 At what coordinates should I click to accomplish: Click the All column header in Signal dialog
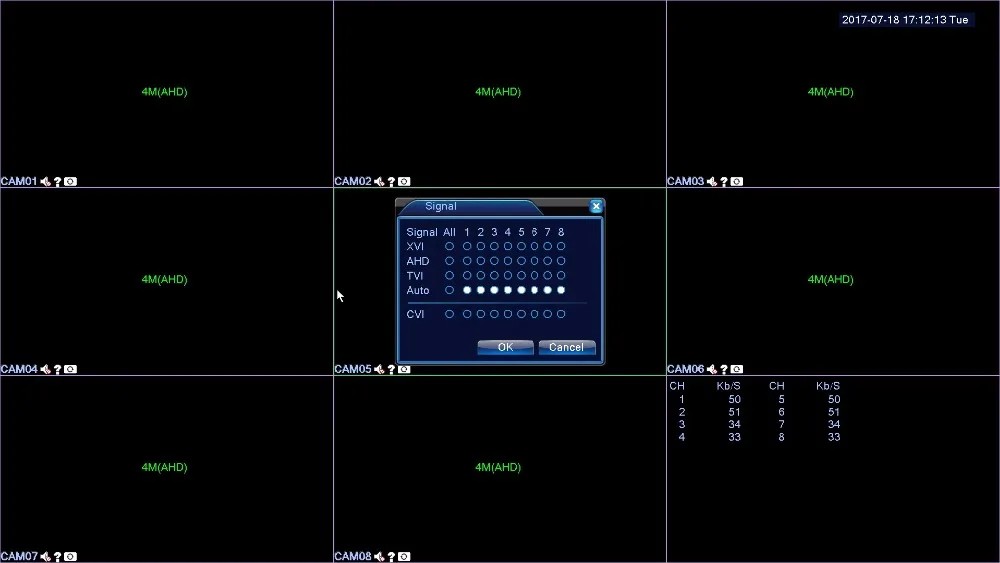click(x=450, y=232)
